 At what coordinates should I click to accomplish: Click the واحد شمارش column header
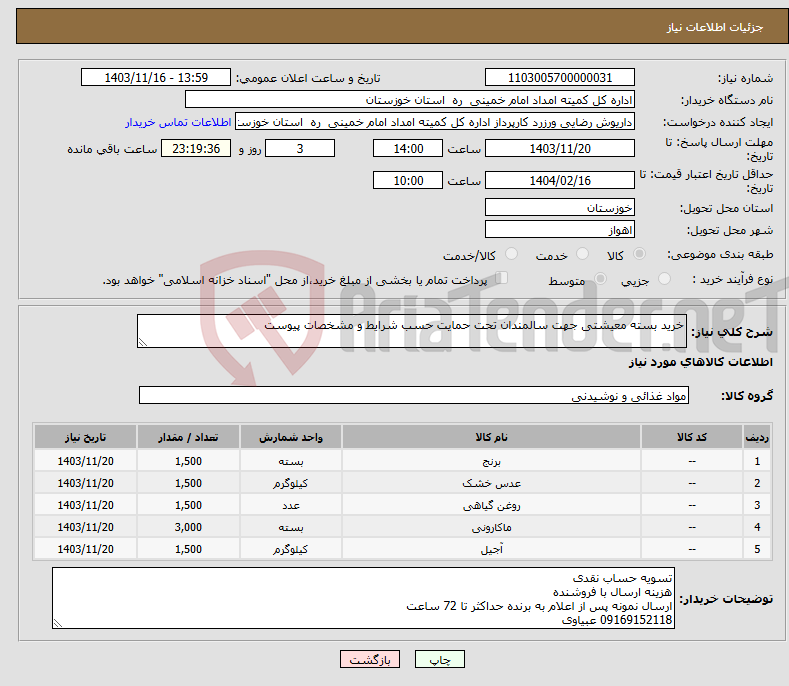point(291,437)
